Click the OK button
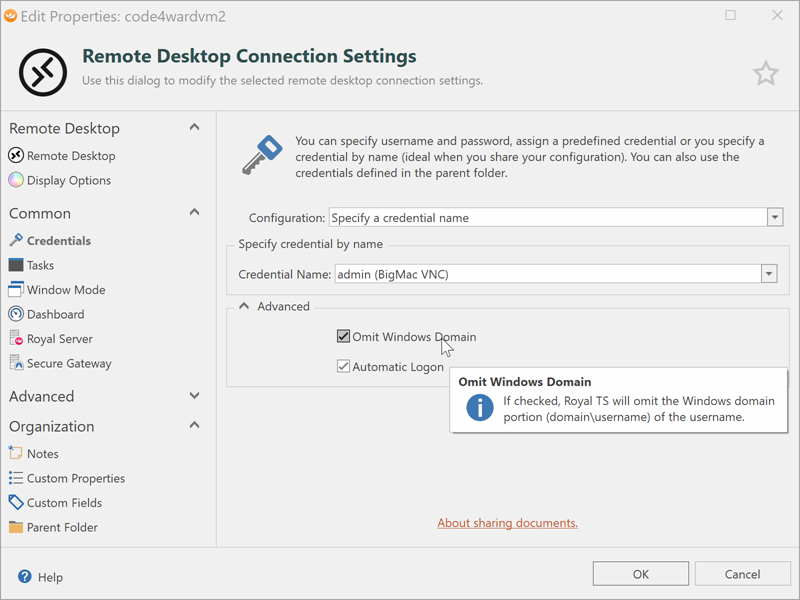Viewport: 800px width, 600px height. click(x=640, y=574)
